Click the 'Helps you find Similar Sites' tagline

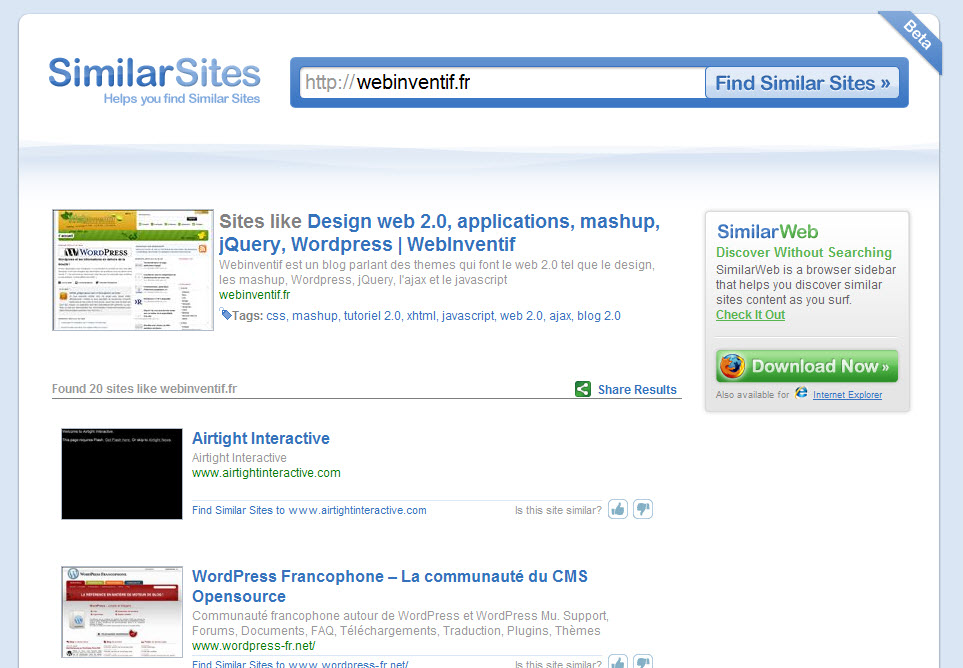(x=182, y=99)
